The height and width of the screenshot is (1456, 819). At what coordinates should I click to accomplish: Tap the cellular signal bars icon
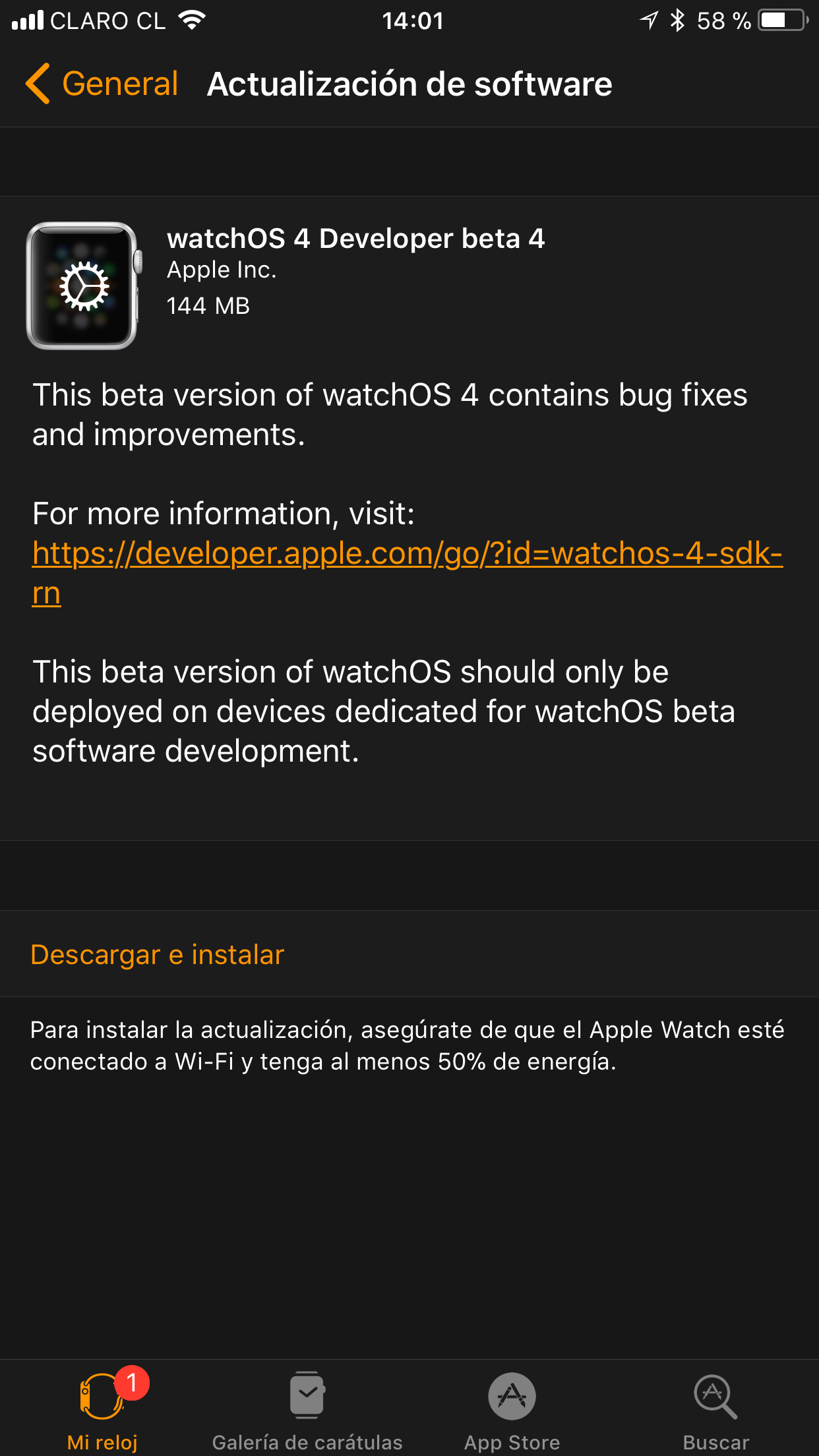(x=28, y=20)
